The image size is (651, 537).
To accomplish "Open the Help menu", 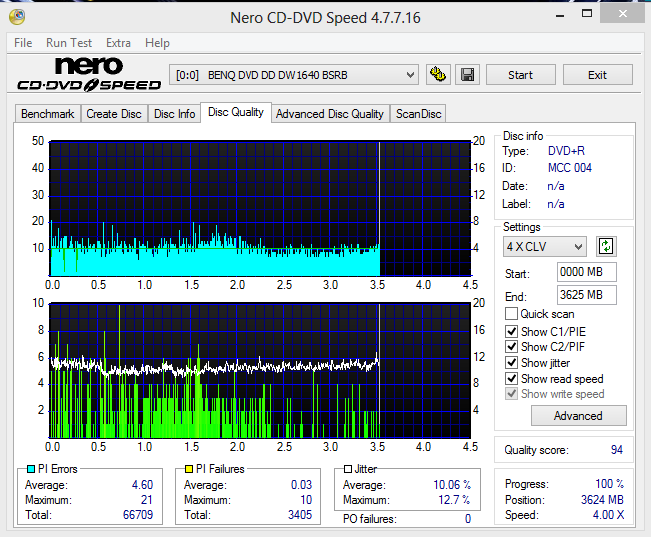I will 157,43.
